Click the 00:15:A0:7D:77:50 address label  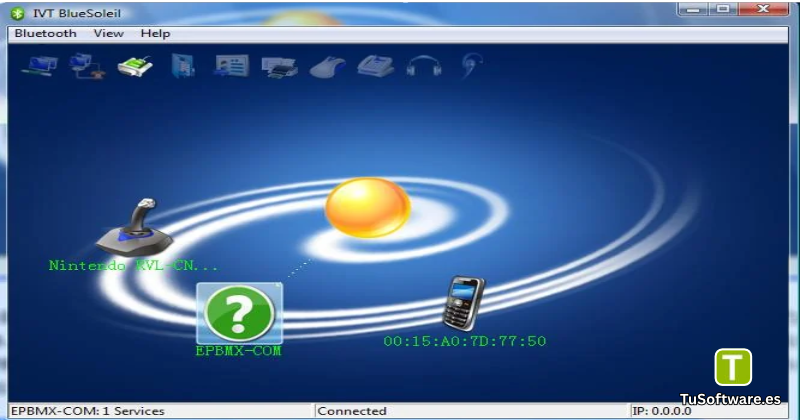coord(464,341)
